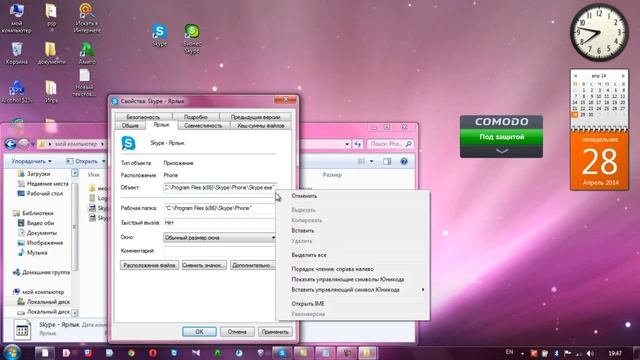
Task: Go to previous month in calendar gadget
Action: pos(576,76)
